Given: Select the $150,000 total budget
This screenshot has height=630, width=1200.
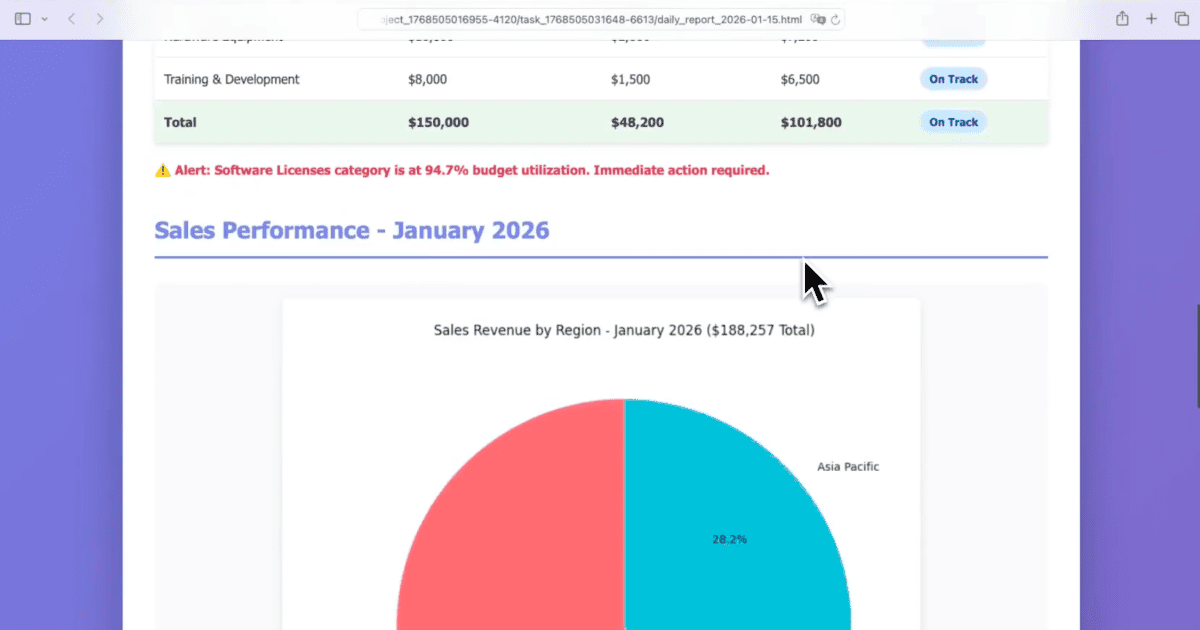Looking at the screenshot, I should coord(438,122).
